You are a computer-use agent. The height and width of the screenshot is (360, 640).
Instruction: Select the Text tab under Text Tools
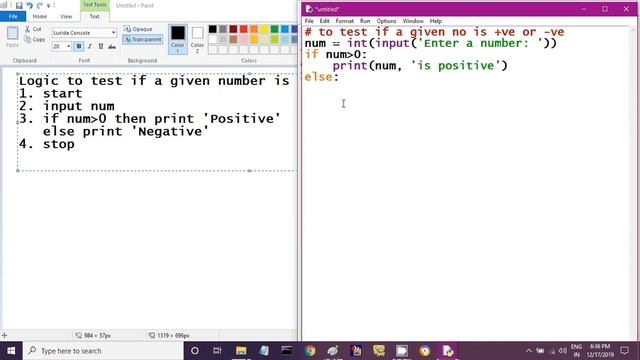click(x=94, y=16)
